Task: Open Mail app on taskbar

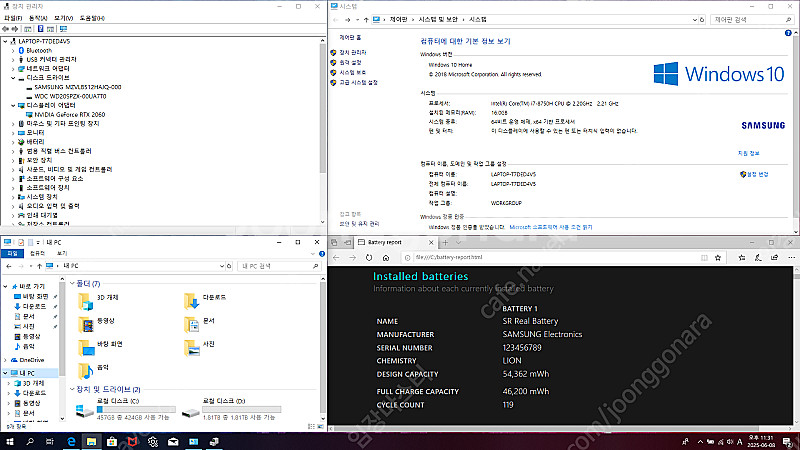Action: [x=173, y=441]
